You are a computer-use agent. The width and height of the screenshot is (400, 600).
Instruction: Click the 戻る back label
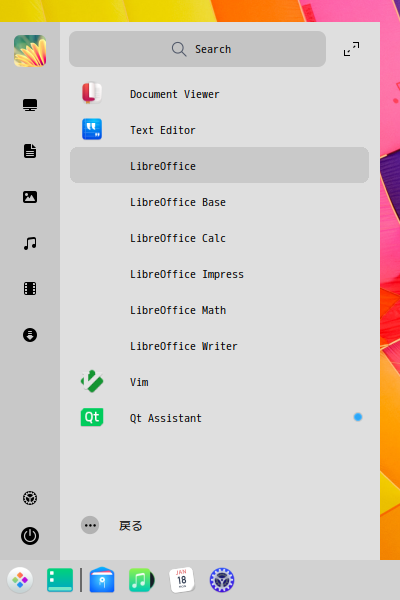tap(131, 526)
